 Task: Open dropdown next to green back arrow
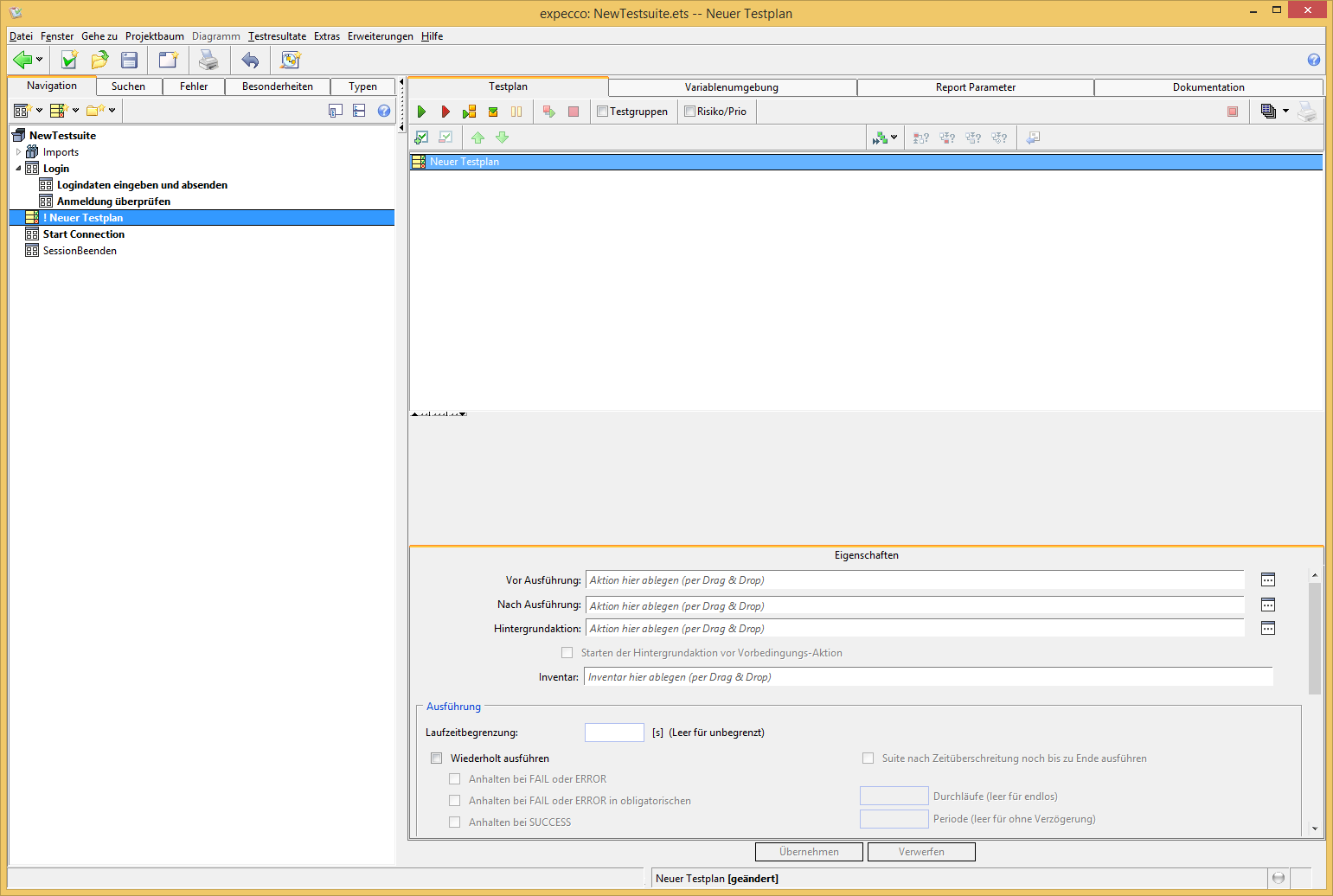pos(39,60)
